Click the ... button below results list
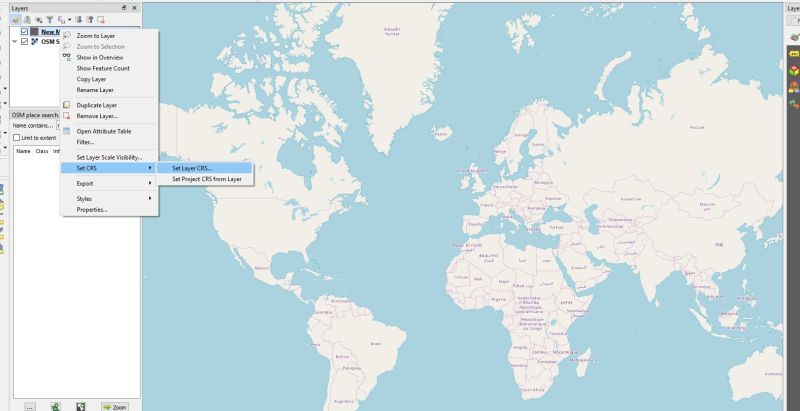The width and height of the screenshot is (800, 411). point(30,407)
